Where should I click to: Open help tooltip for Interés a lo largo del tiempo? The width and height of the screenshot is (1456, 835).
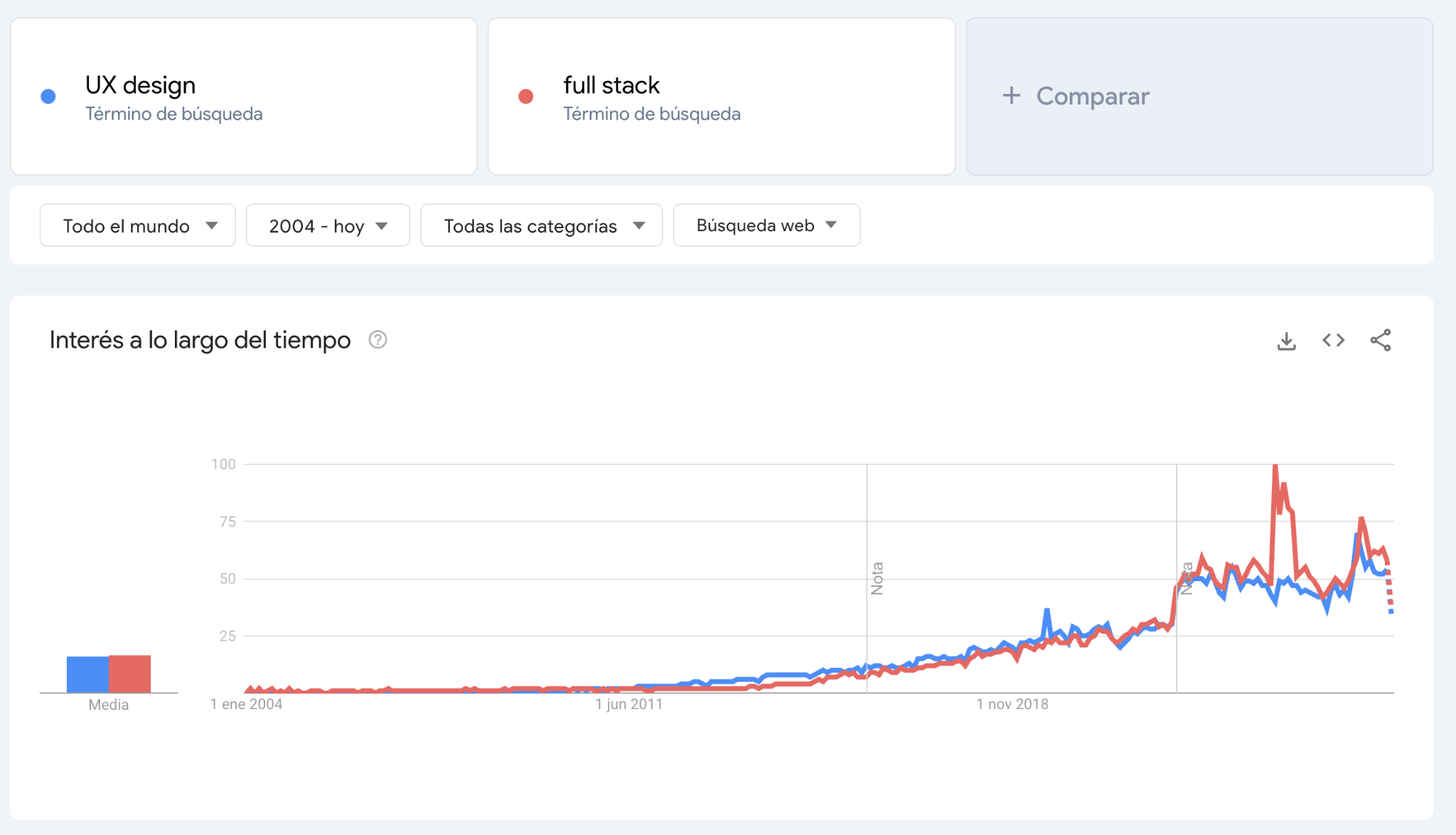point(378,340)
